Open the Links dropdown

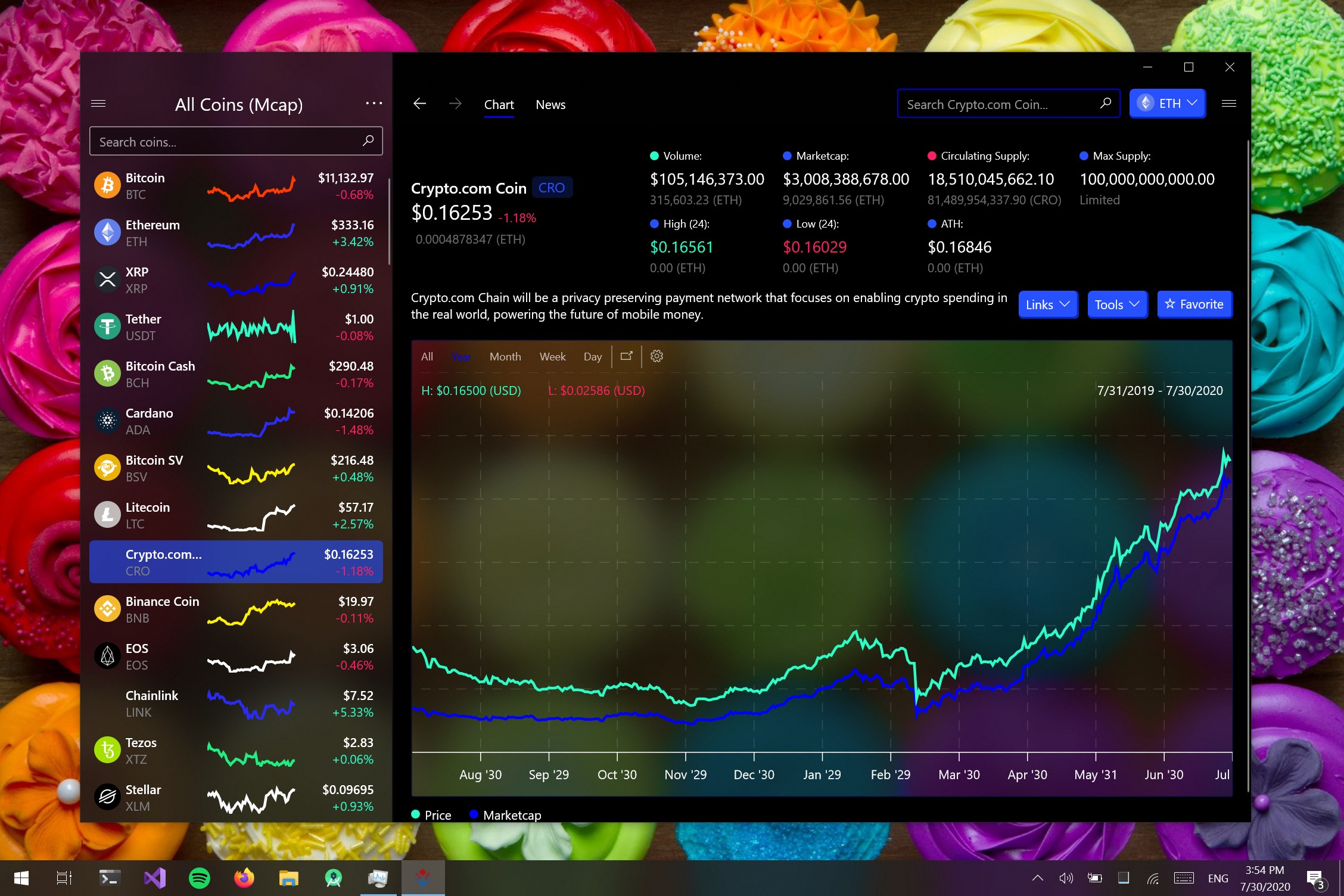pyautogui.click(x=1047, y=304)
